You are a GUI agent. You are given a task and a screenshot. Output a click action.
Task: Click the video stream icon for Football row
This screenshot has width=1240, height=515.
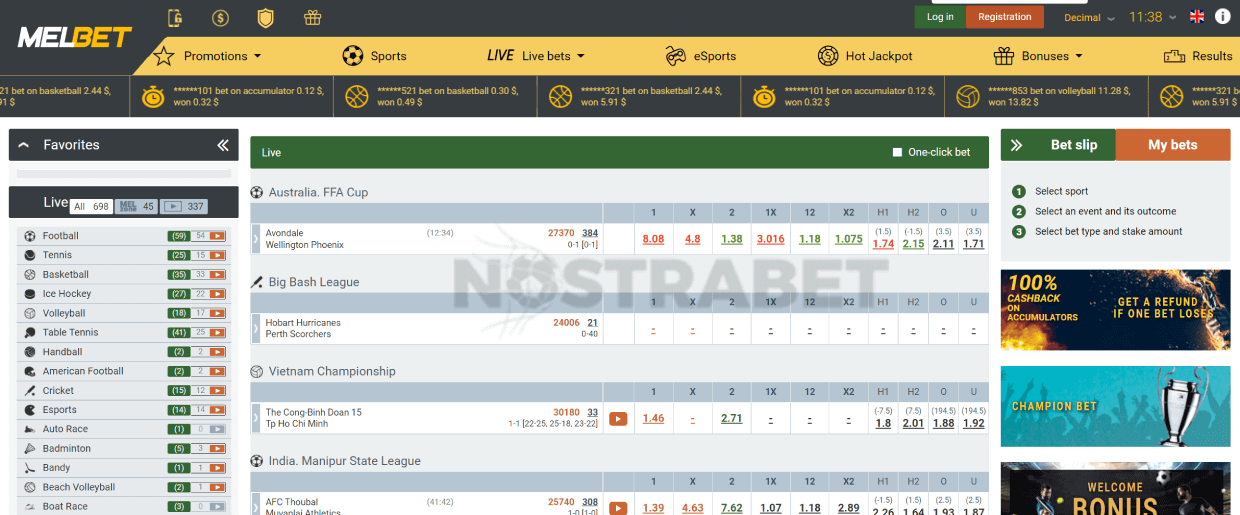[x=218, y=236]
